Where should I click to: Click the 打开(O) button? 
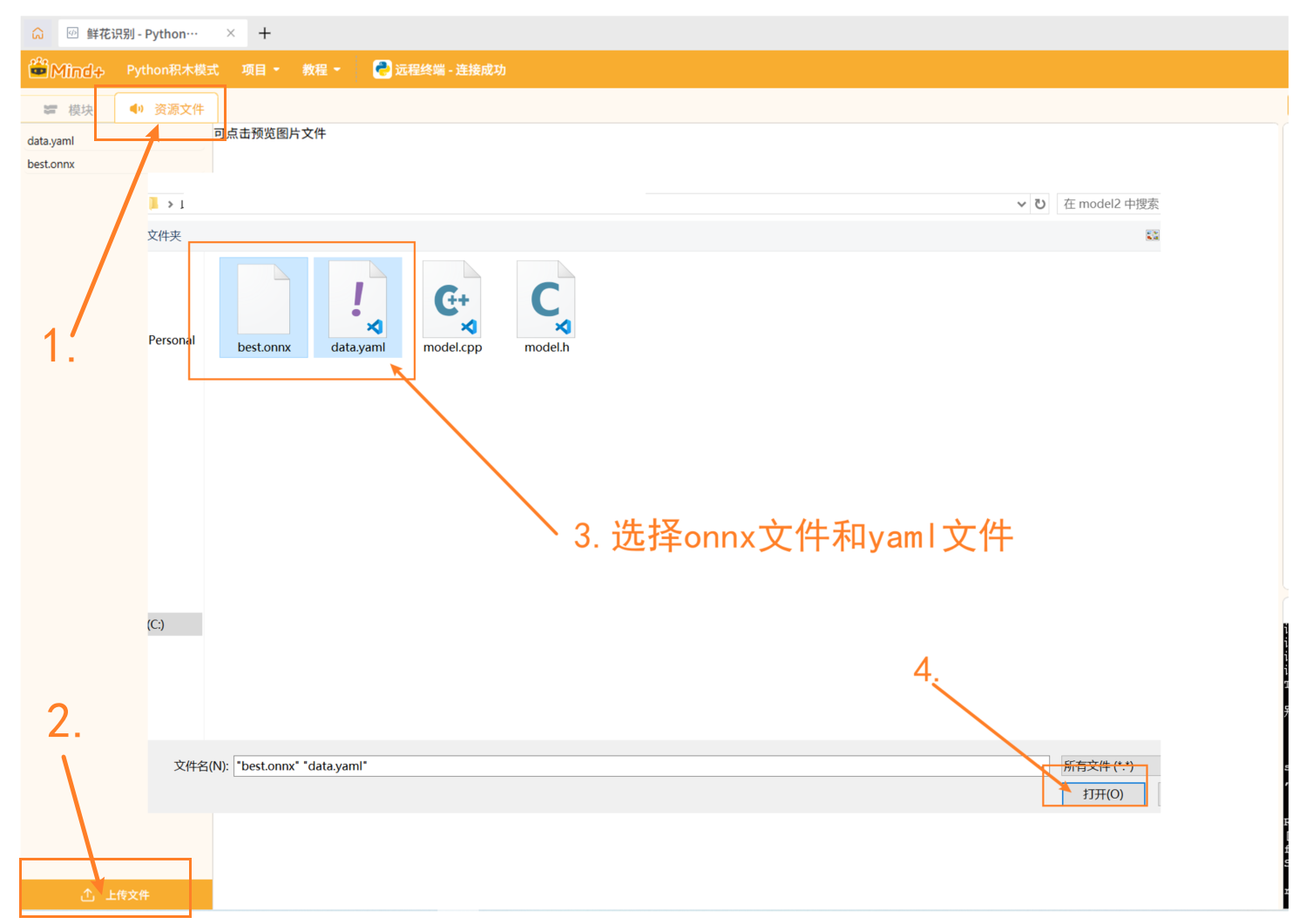[1102, 793]
